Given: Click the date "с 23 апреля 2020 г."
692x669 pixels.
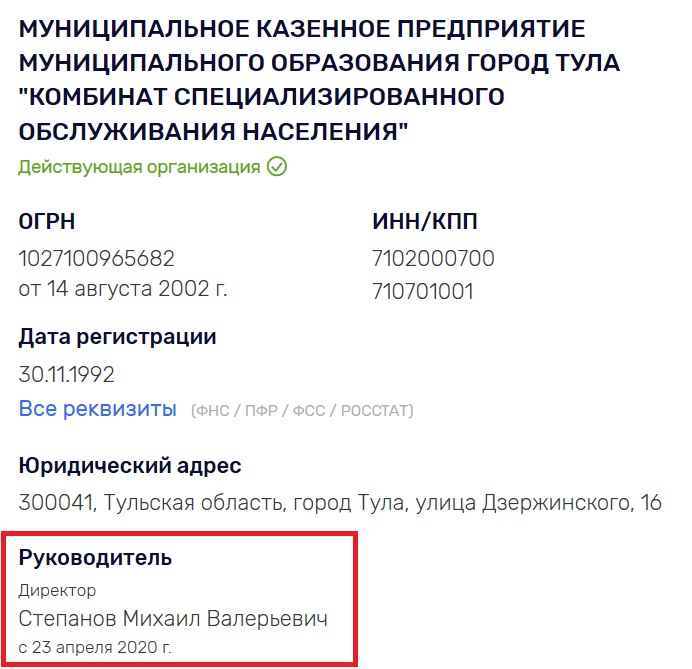Looking at the screenshot, I should (102, 646).
